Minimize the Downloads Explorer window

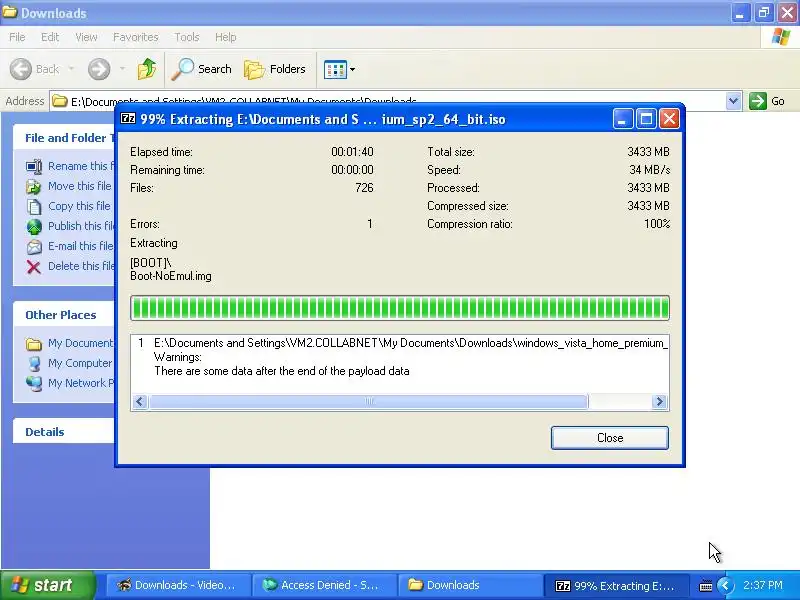pos(740,13)
